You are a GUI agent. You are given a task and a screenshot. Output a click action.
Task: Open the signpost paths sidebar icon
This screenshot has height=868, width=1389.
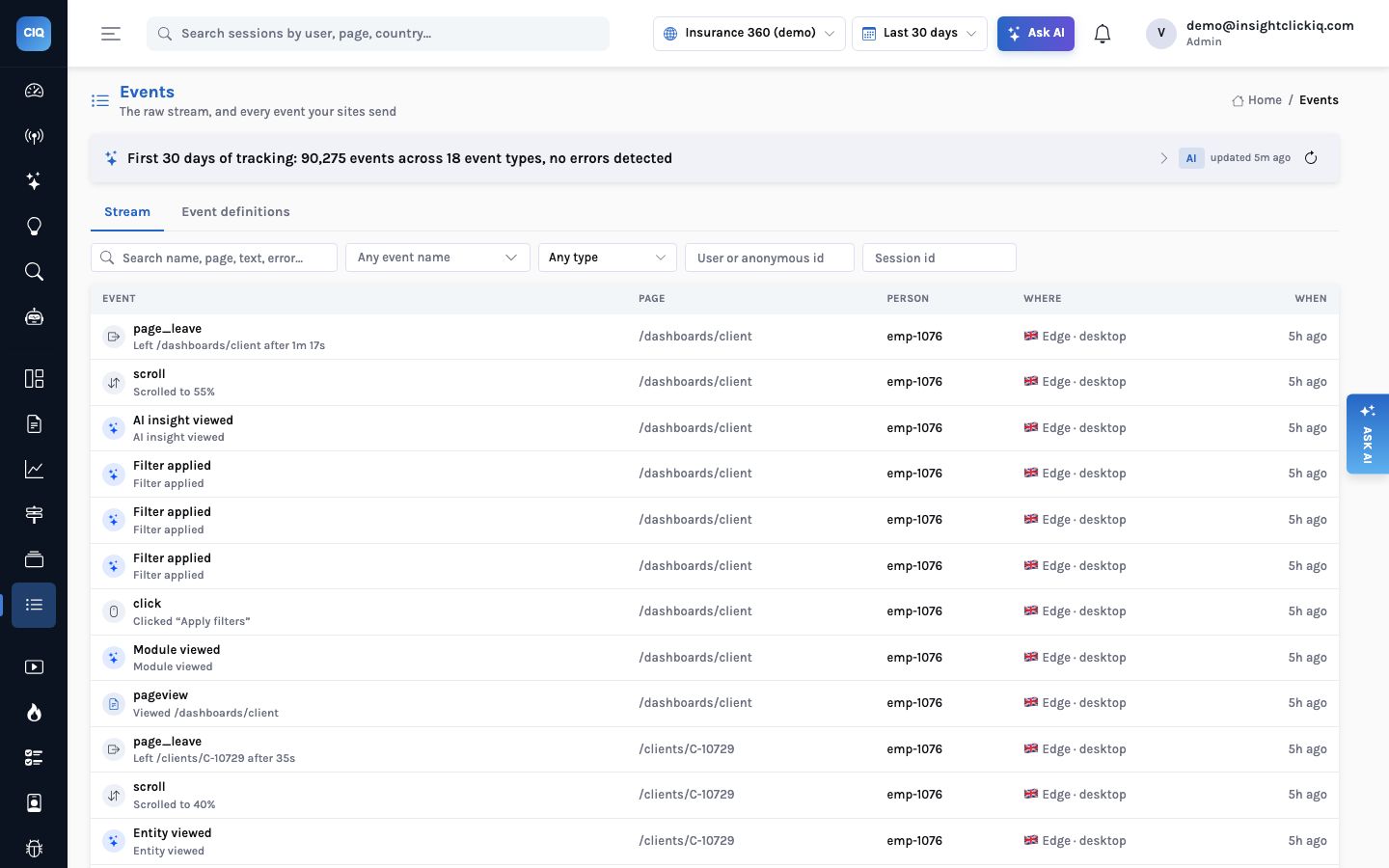point(34,514)
